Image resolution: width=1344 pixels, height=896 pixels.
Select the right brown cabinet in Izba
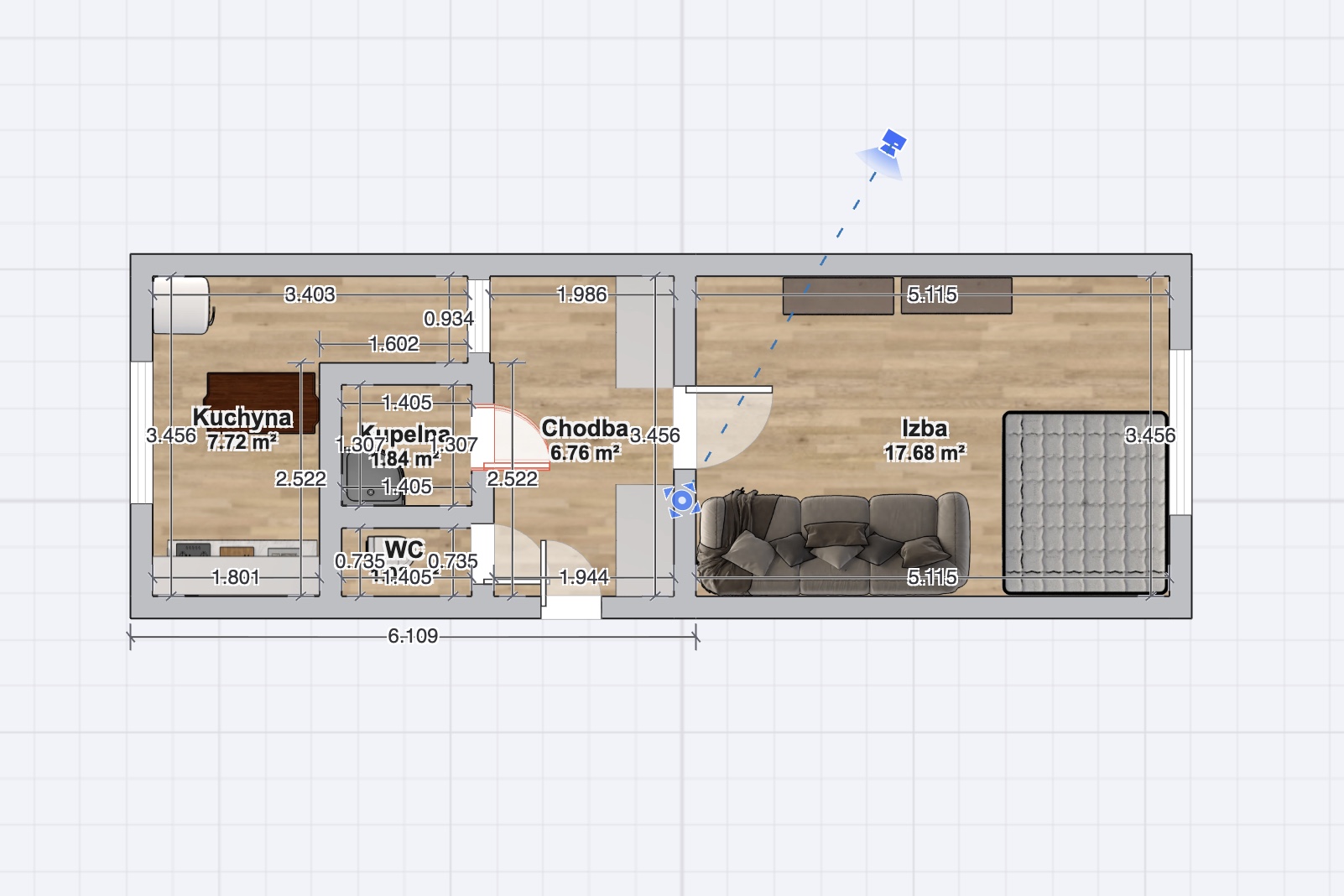point(956,296)
